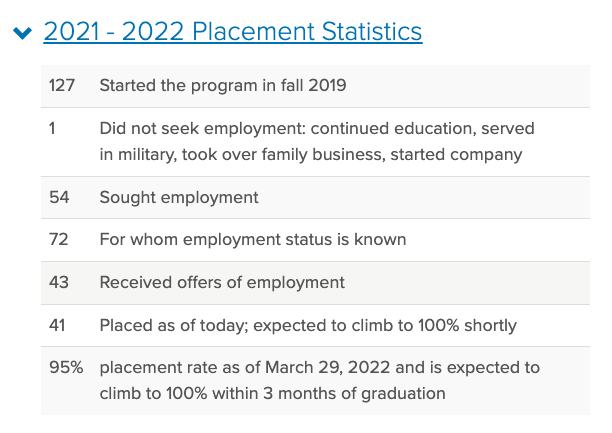The width and height of the screenshot is (612, 433).
Task: Select the 95% value cell
Action: click(63, 369)
